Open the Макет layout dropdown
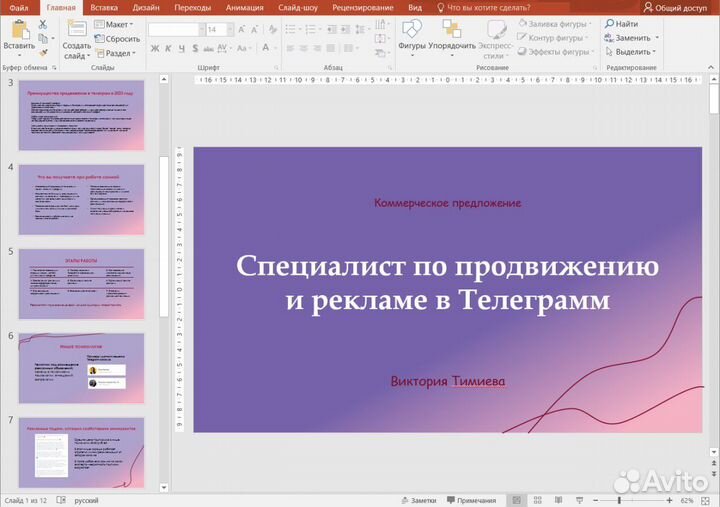 pyautogui.click(x=113, y=24)
